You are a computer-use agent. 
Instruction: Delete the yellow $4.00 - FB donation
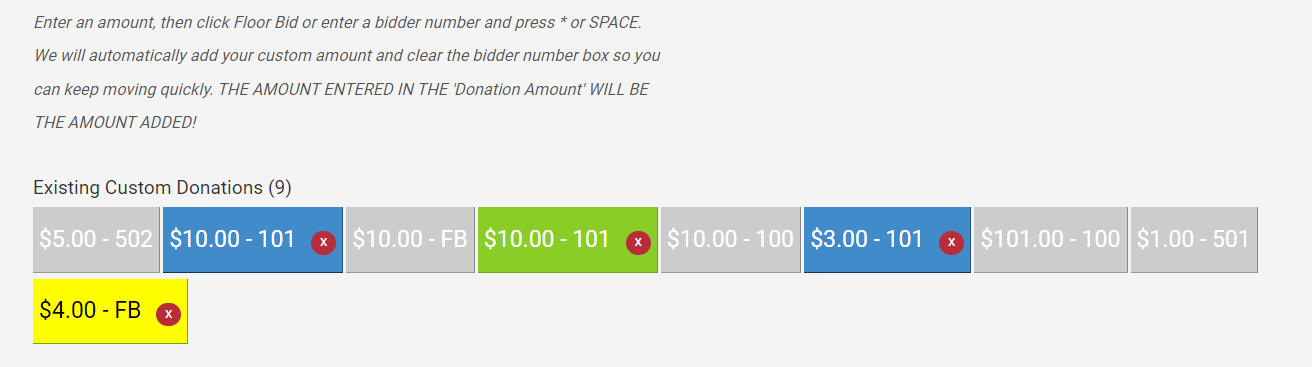click(x=169, y=314)
